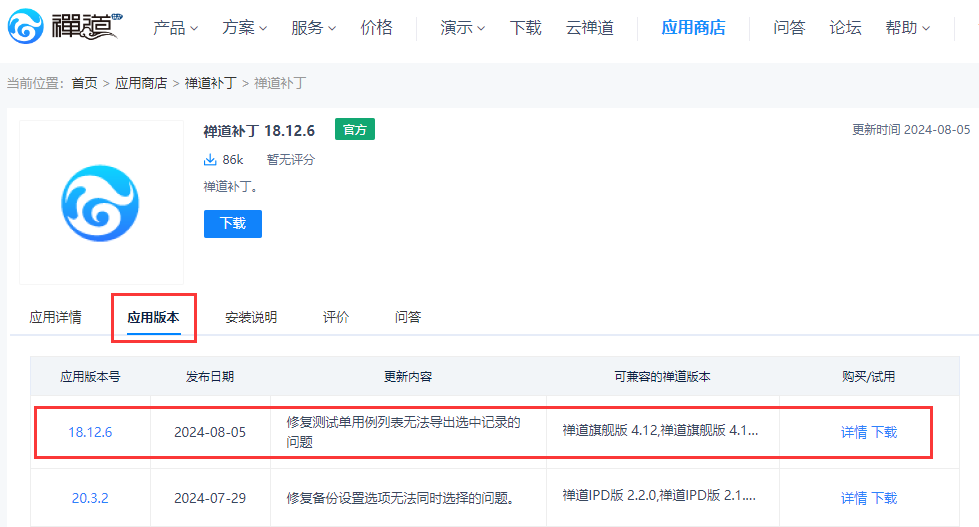Open the 论坛 navigation item

coord(845,27)
